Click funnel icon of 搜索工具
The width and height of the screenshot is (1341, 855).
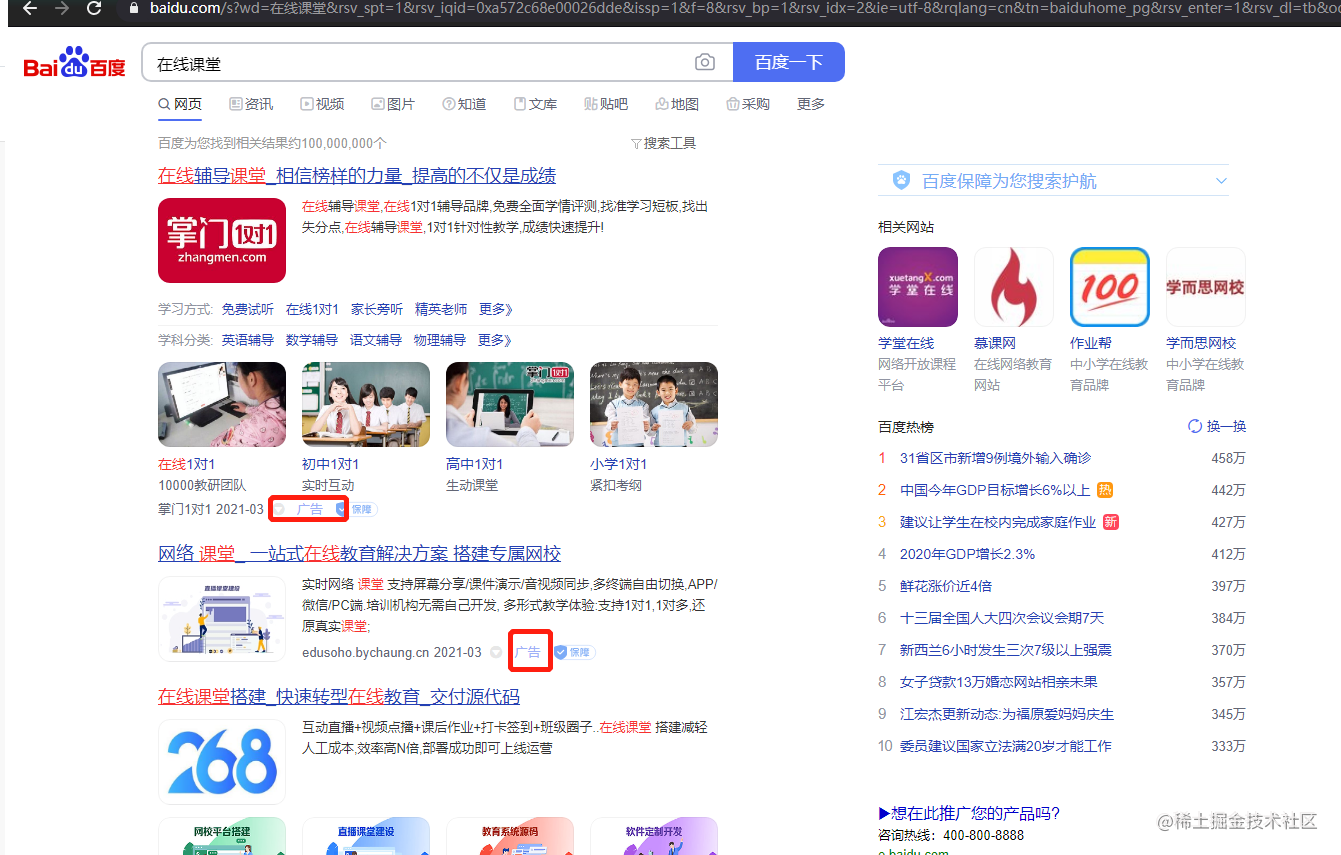pos(636,144)
